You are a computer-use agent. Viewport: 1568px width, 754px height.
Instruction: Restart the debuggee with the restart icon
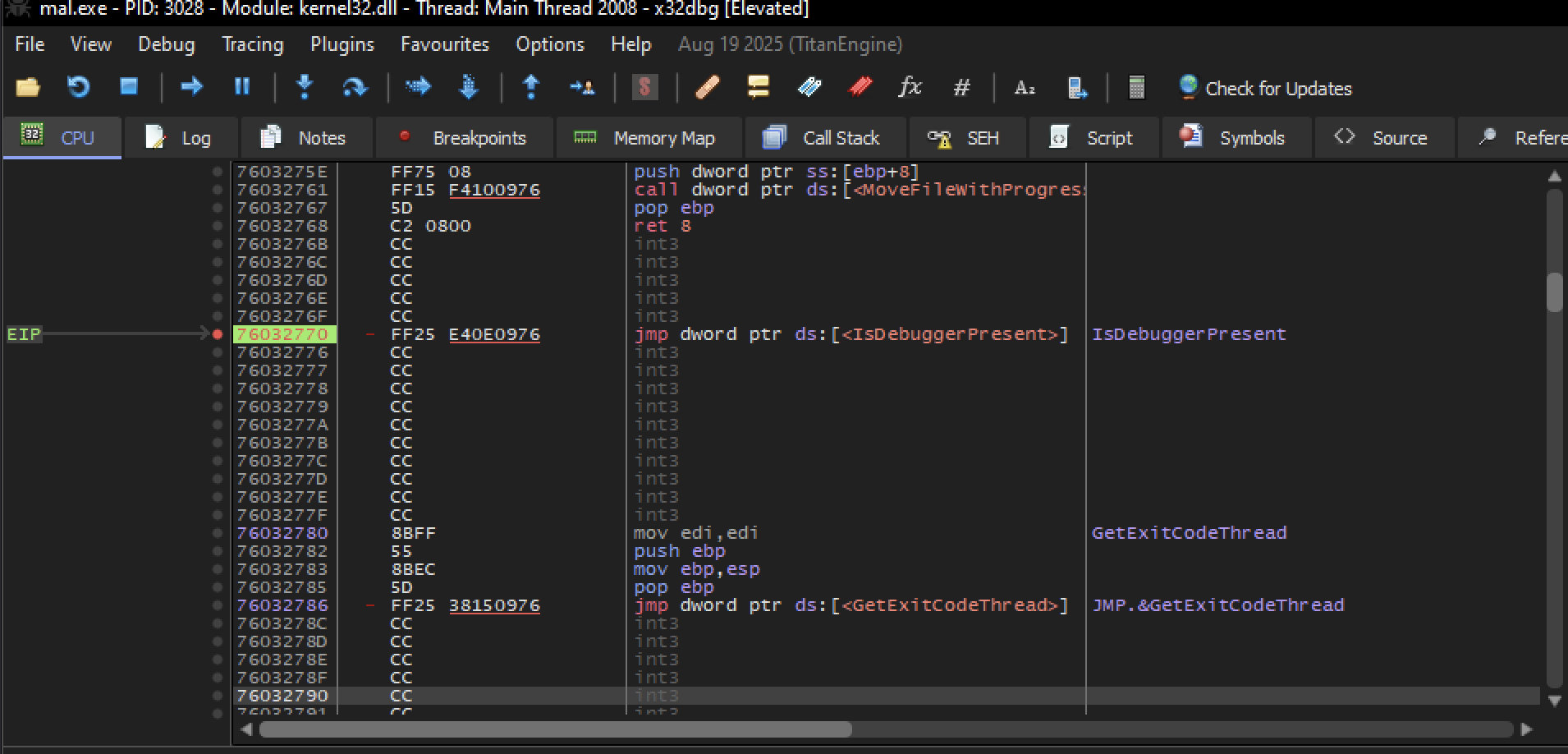pyautogui.click(x=78, y=87)
